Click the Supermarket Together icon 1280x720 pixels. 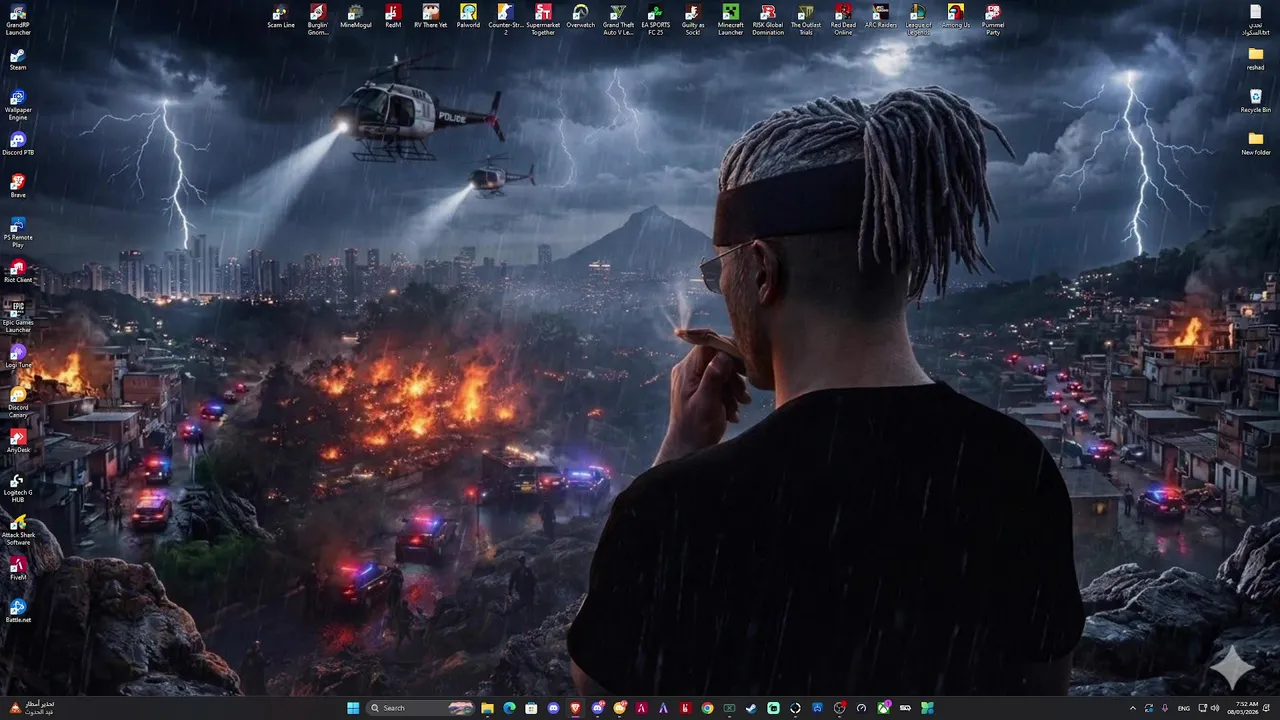[x=543, y=19]
